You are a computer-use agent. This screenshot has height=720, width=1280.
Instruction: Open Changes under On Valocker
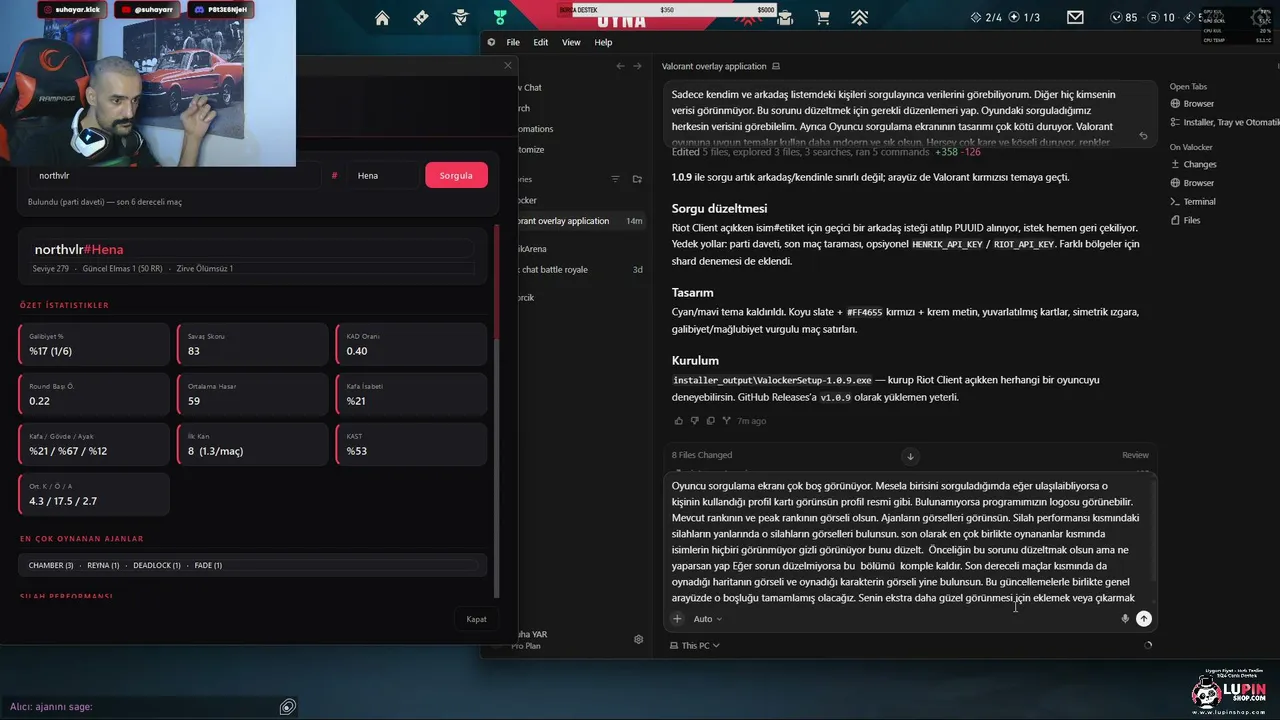1194,164
